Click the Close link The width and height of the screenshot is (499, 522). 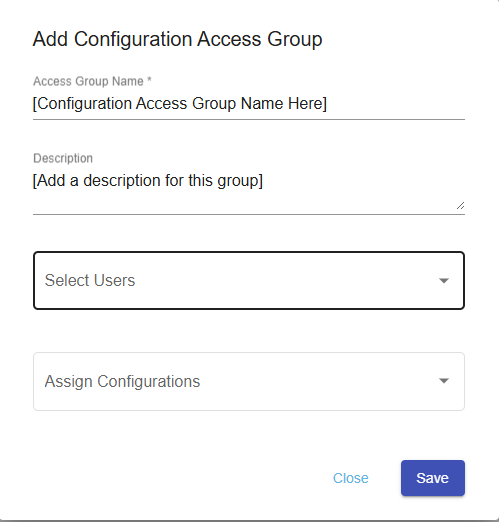(x=351, y=478)
